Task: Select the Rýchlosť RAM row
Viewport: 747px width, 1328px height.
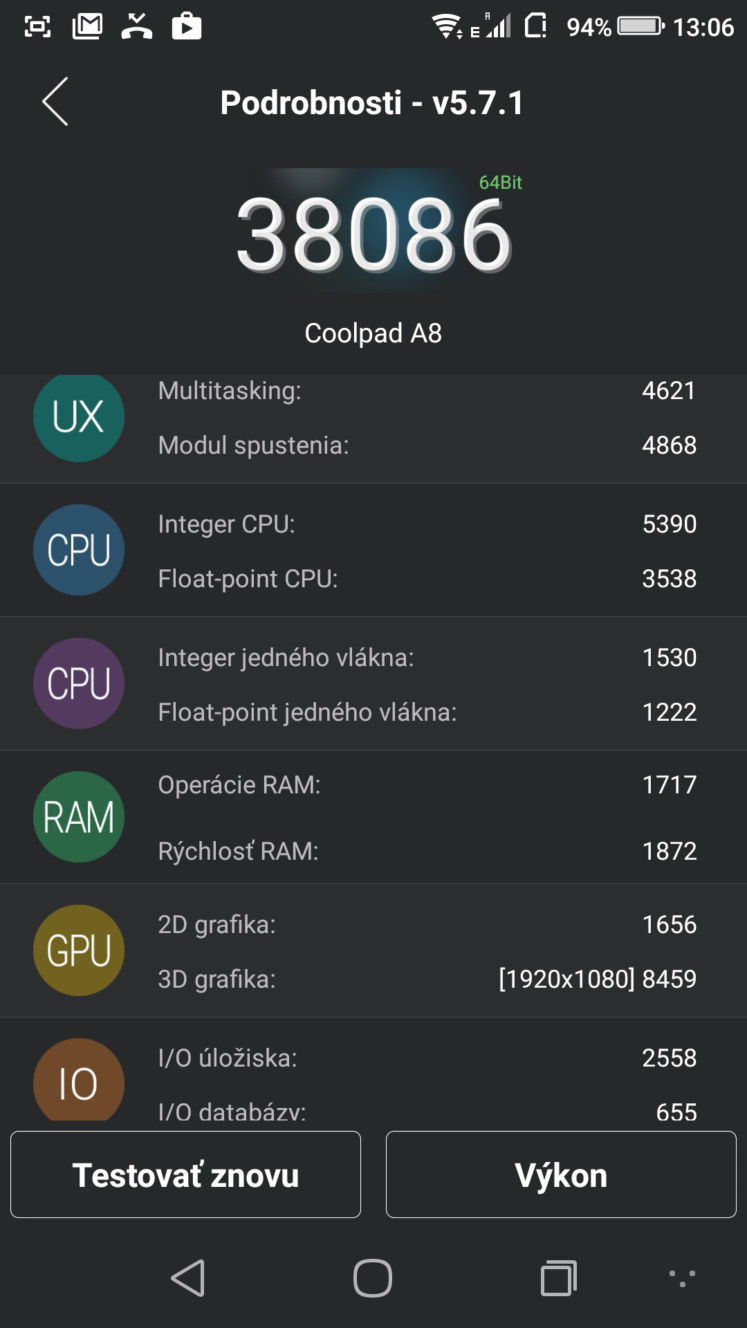Action: (x=427, y=851)
